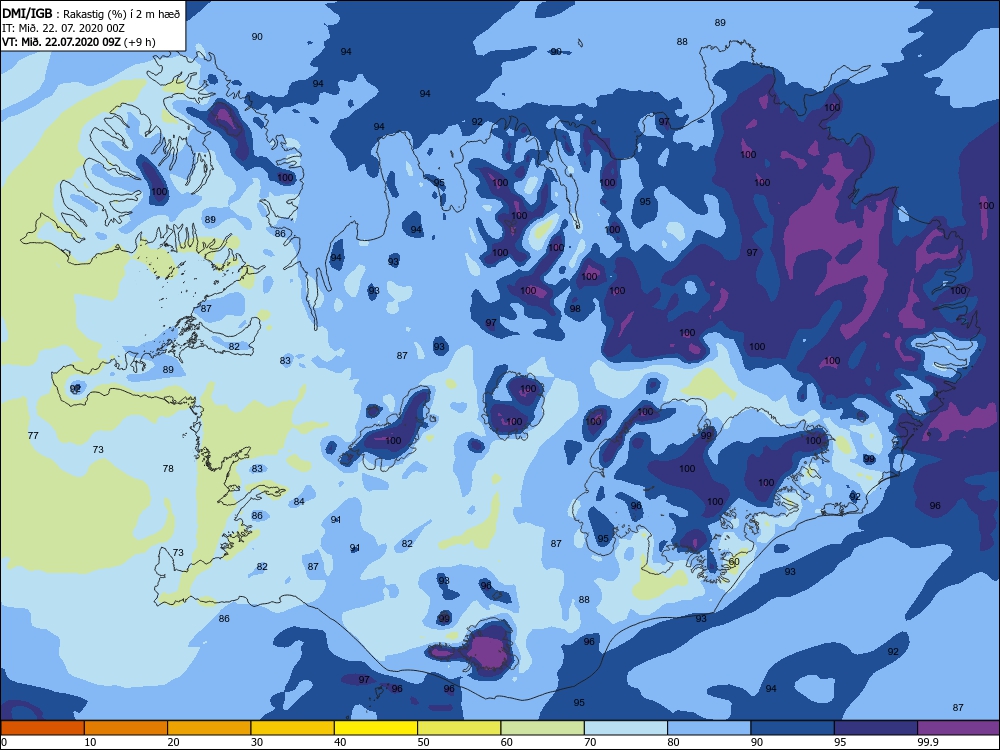1000x750 pixels.
Task: Click the bright yellow 40–50 legend swatch
Action: tap(376, 728)
